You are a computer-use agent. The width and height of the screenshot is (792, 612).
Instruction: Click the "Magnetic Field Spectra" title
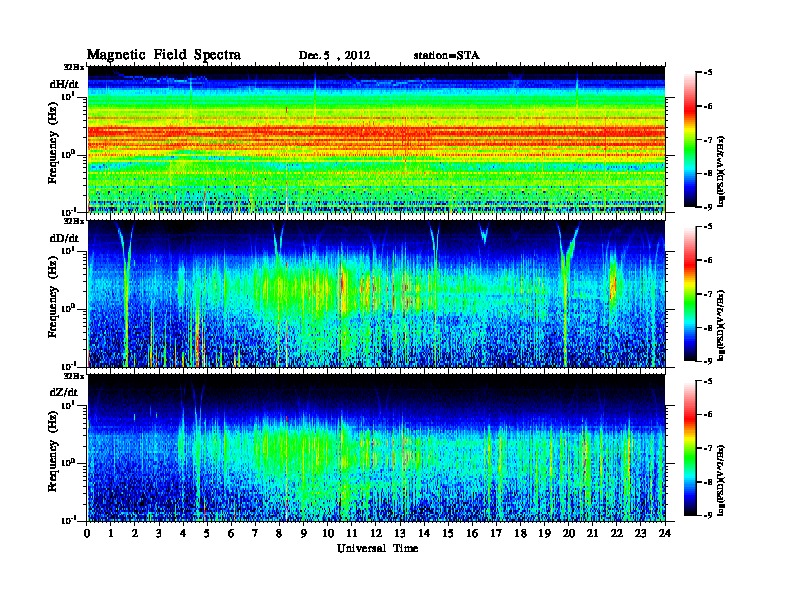click(x=164, y=55)
